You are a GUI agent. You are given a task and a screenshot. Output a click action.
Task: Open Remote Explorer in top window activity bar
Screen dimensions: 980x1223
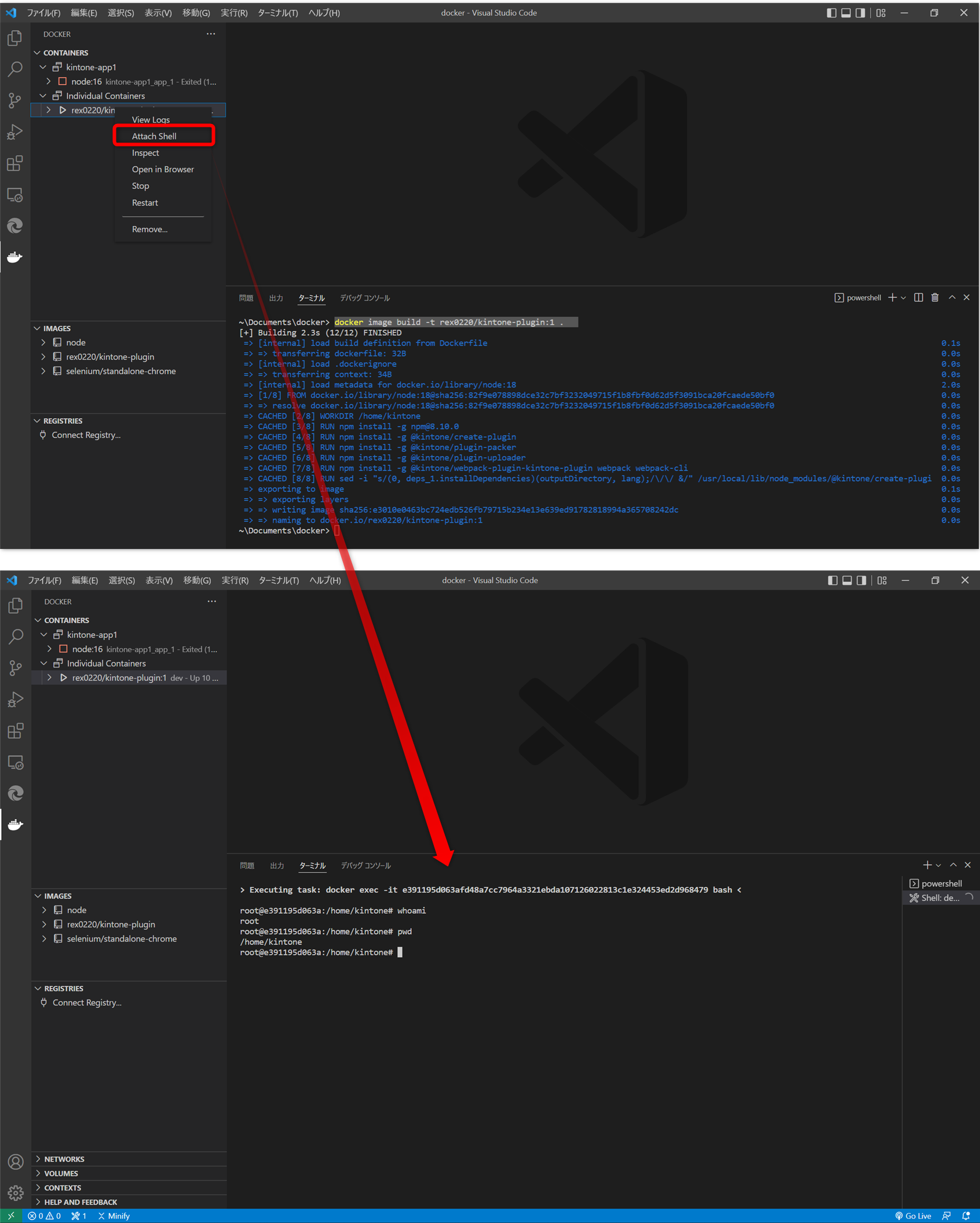(x=15, y=195)
